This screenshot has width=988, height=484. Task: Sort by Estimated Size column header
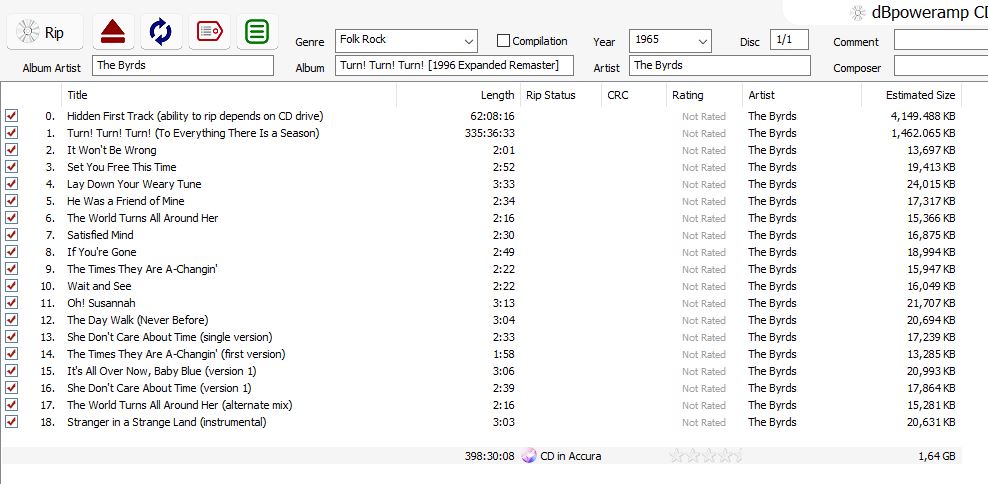918,95
